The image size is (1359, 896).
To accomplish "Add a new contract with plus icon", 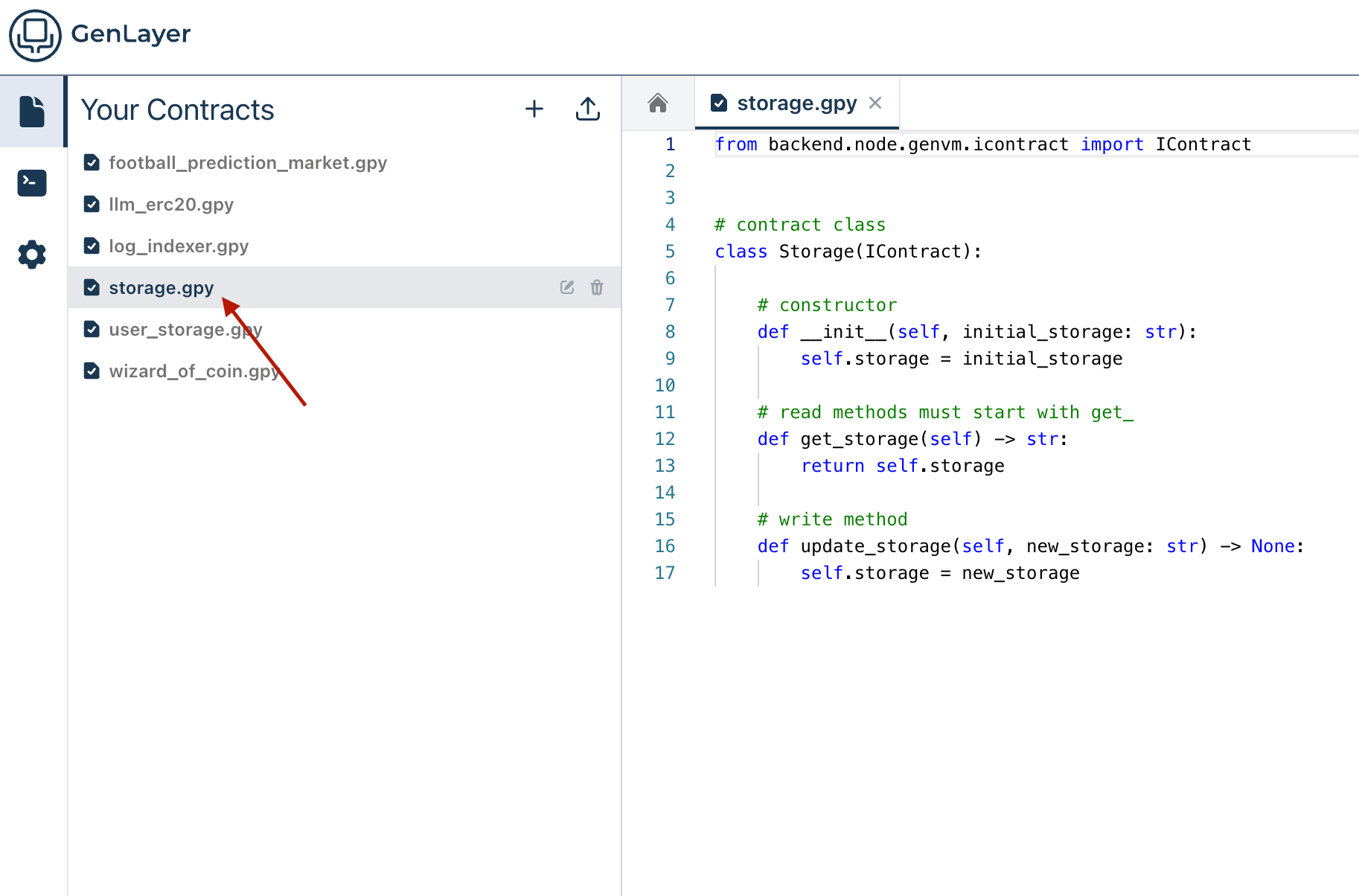I will (534, 109).
